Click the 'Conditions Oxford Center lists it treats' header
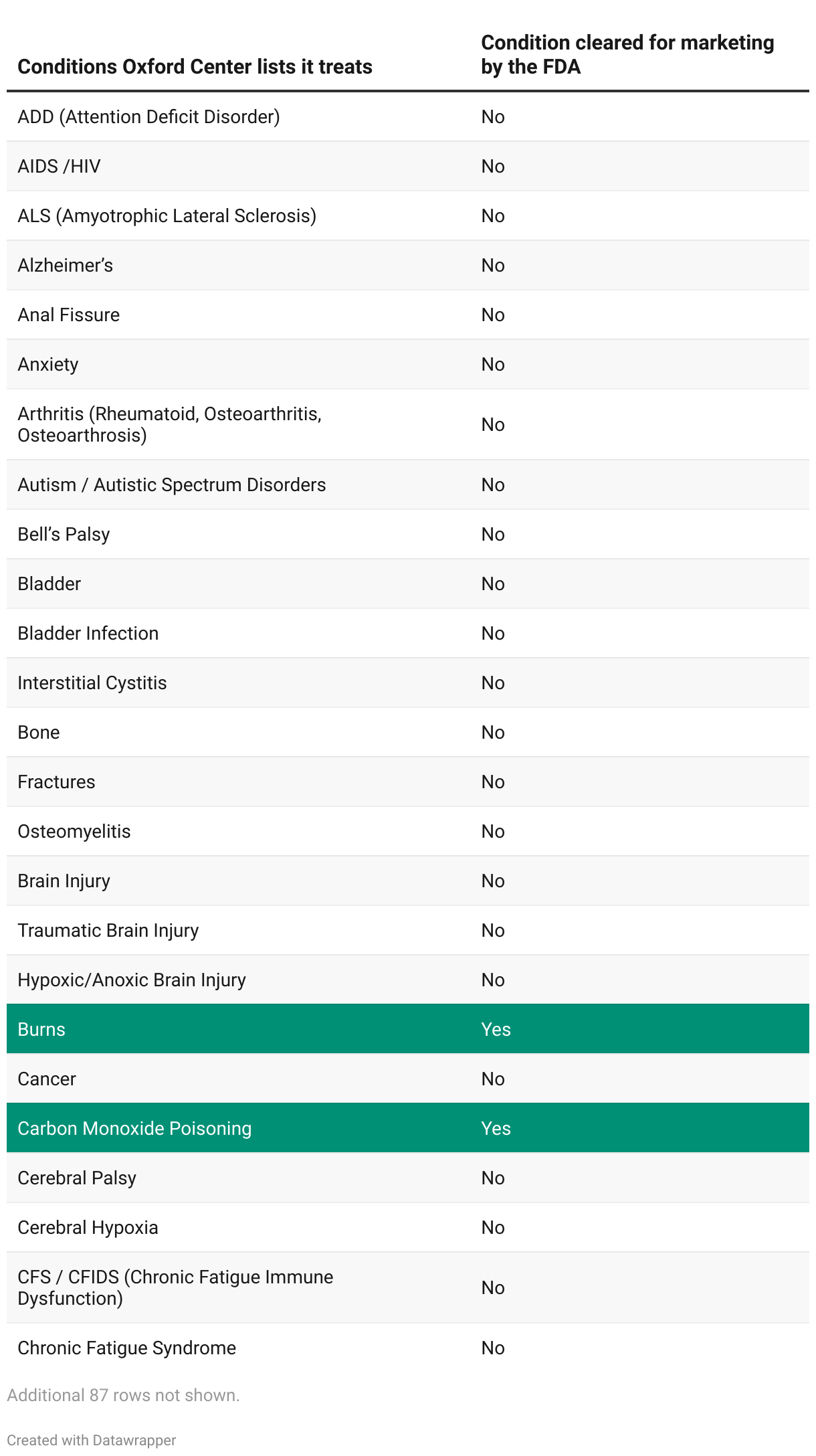 click(195, 67)
